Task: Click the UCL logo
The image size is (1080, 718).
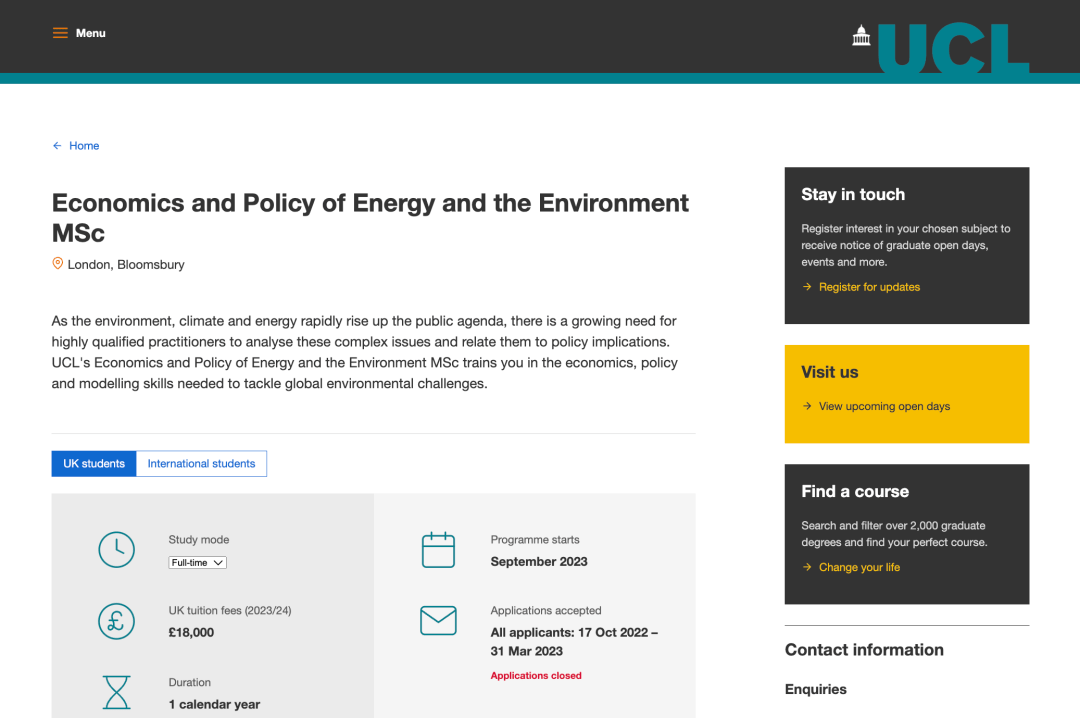Action: 953,48
